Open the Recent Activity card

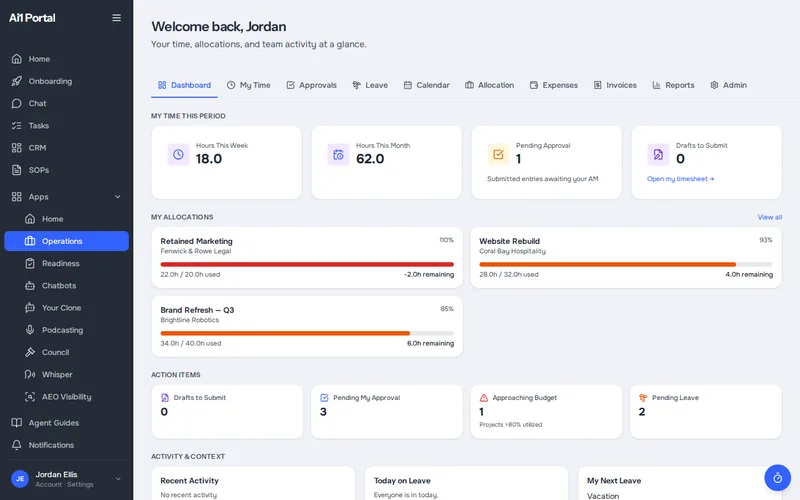coord(253,484)
